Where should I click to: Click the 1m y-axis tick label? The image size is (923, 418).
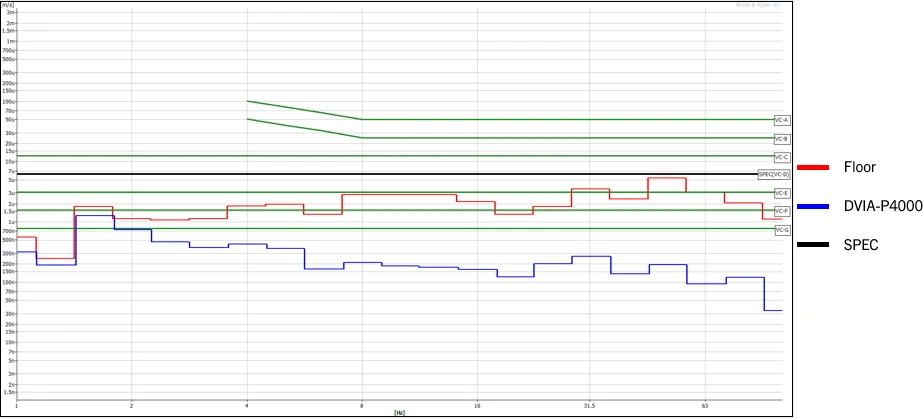click(x=11, y=42)
